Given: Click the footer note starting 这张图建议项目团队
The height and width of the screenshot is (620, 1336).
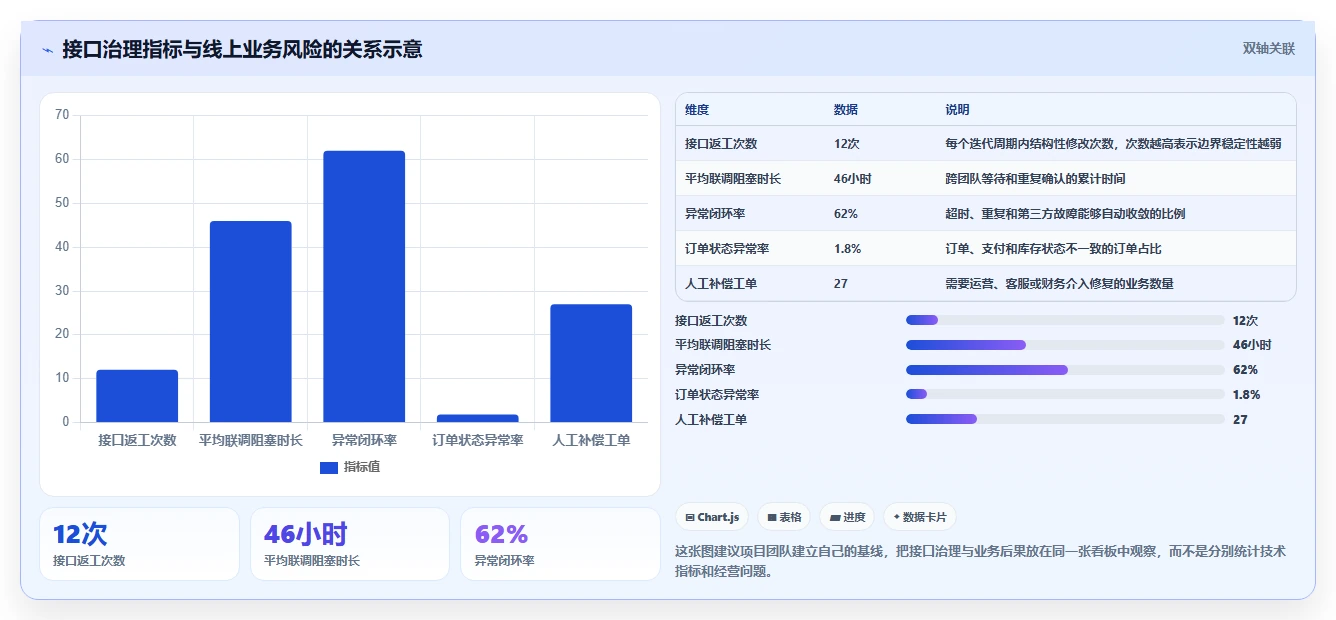Looking at the screenshot, I should (x=981, y=561).
